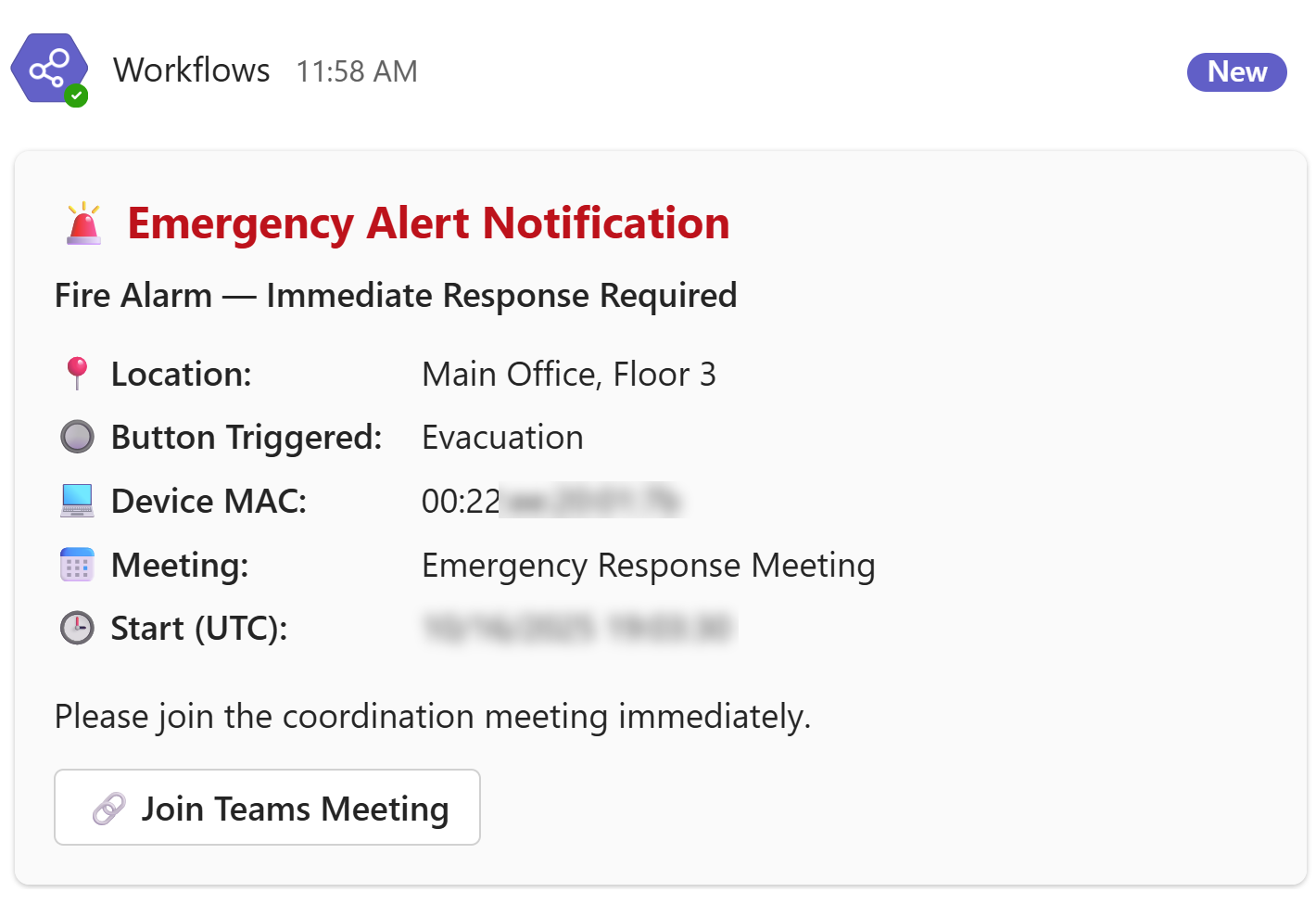Image resolution: width=1316 pixels, height=905 pixels.
Task: Click the purple New badge
Action: point(1236,72)
